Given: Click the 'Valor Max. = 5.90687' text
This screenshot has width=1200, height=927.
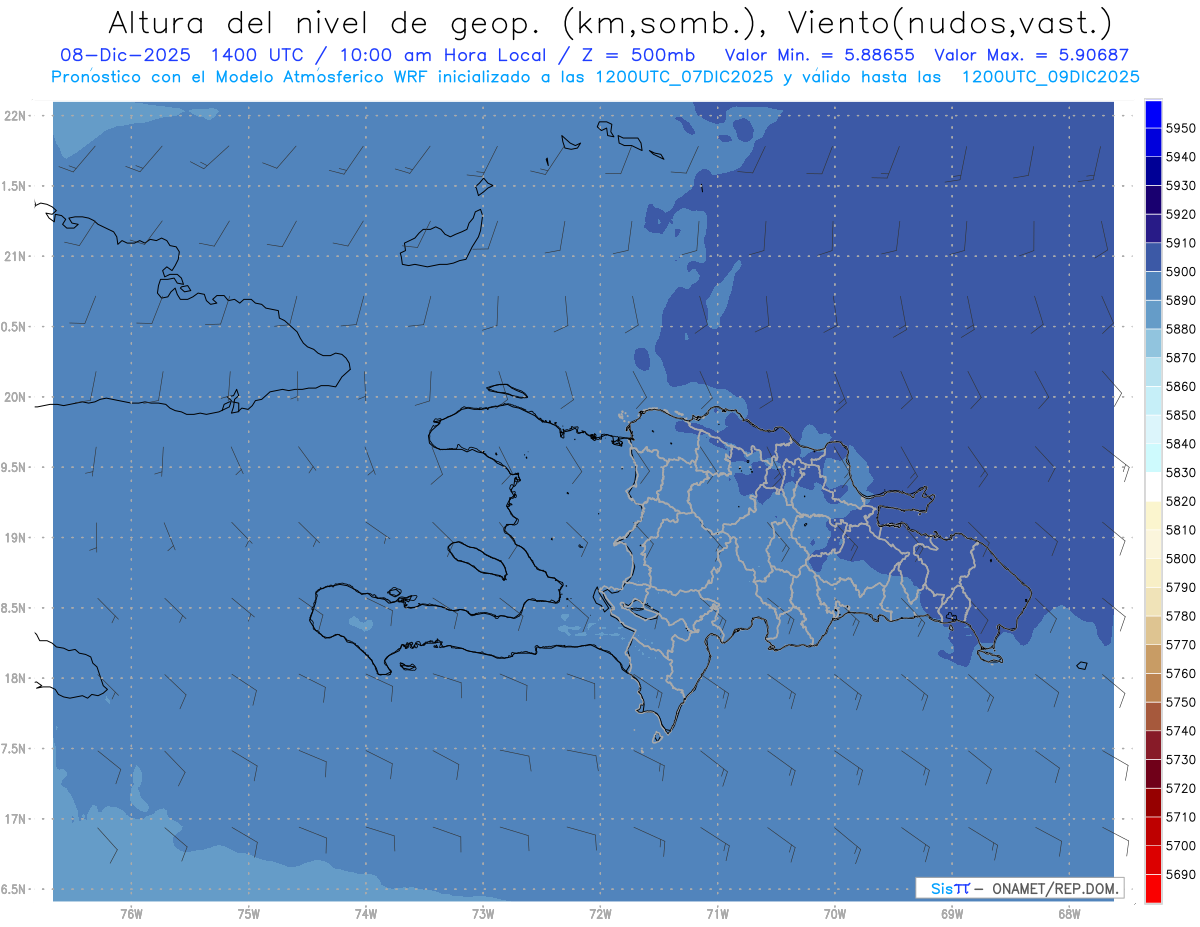Looking at the screenshot, I should pos(1031,56).
